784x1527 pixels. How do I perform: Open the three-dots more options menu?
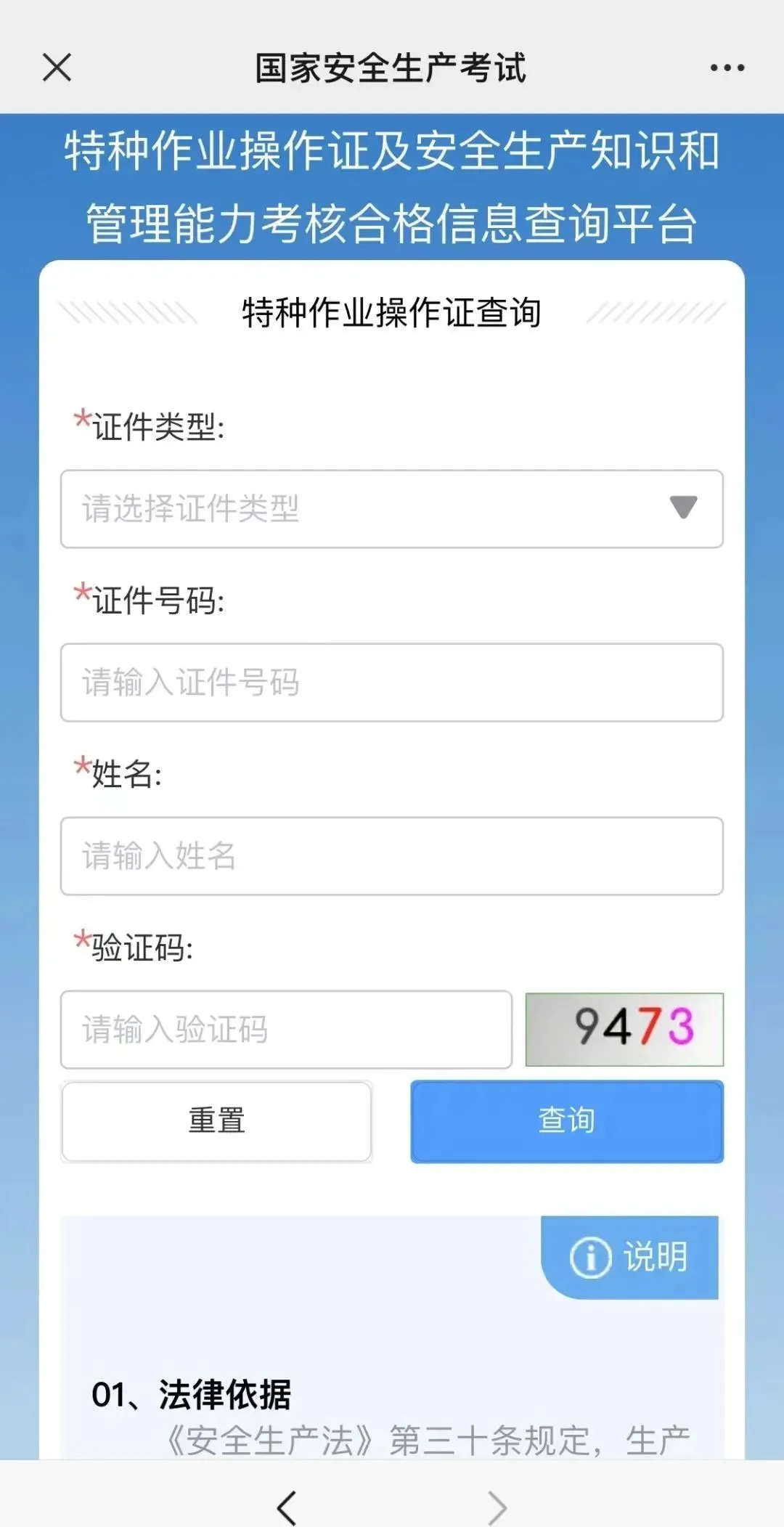[x=727, y=68]
